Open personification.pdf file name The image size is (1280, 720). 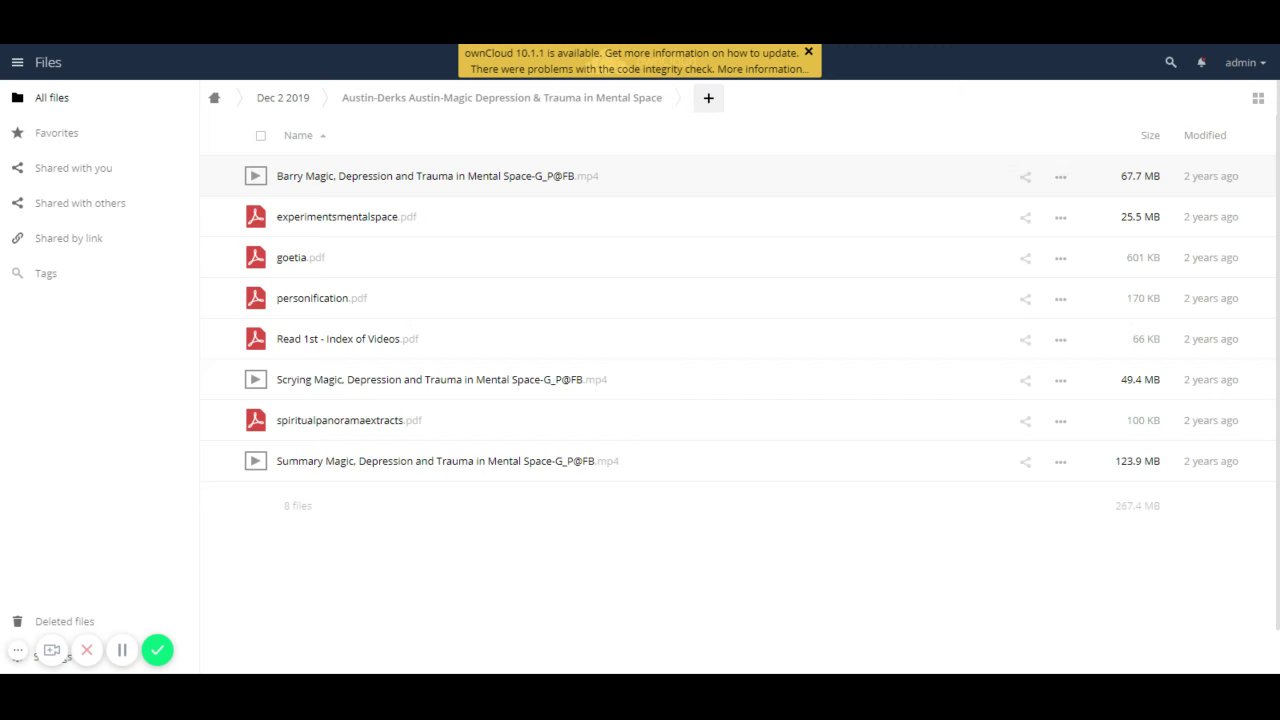pos(322,298)
